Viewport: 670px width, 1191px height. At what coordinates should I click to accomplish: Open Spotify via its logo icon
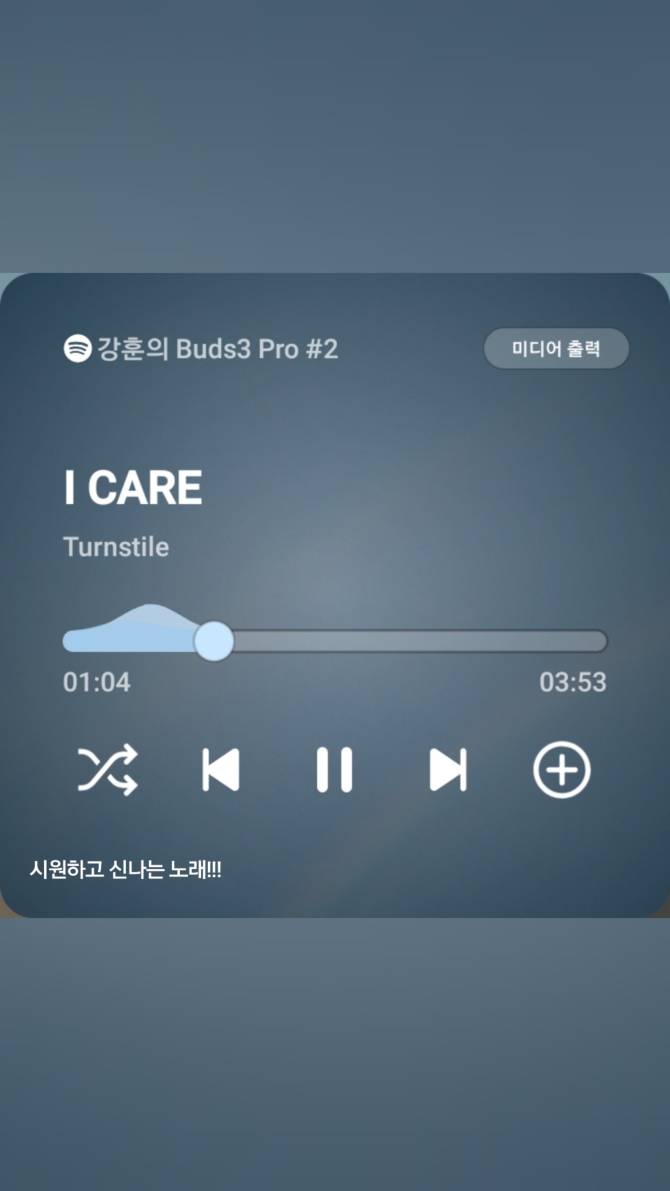tap(77, 349)
